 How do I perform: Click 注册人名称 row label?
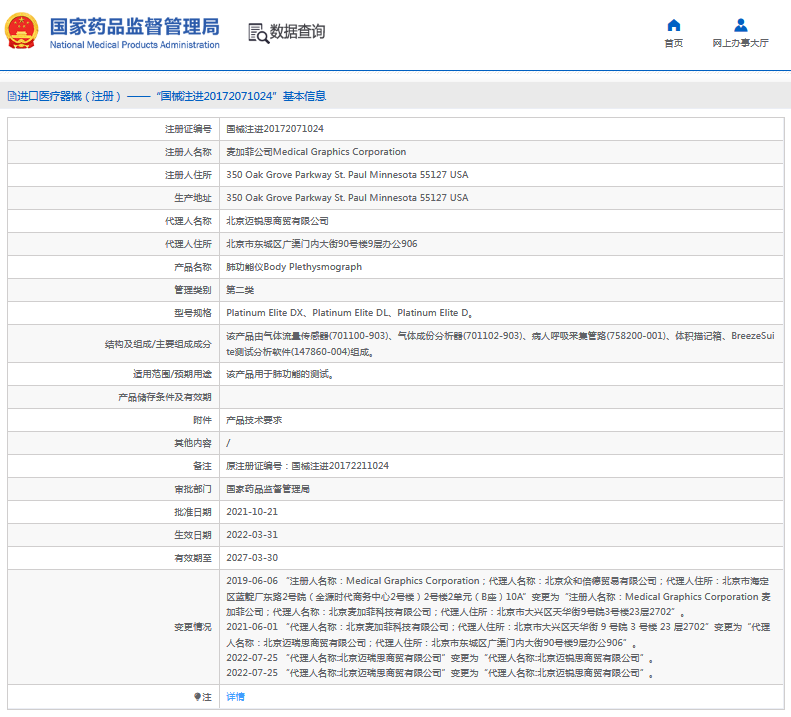point(188,152)
